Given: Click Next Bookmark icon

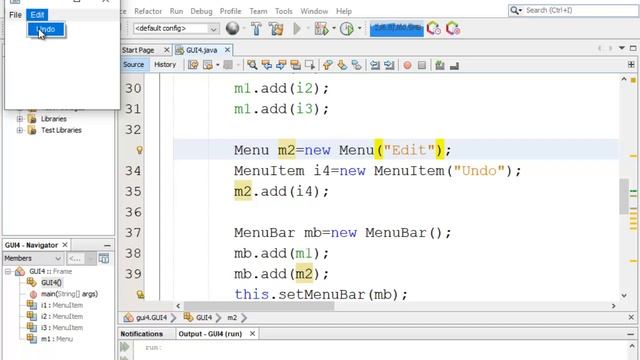Looking at the screenshot, I should [x=342, y=65].
